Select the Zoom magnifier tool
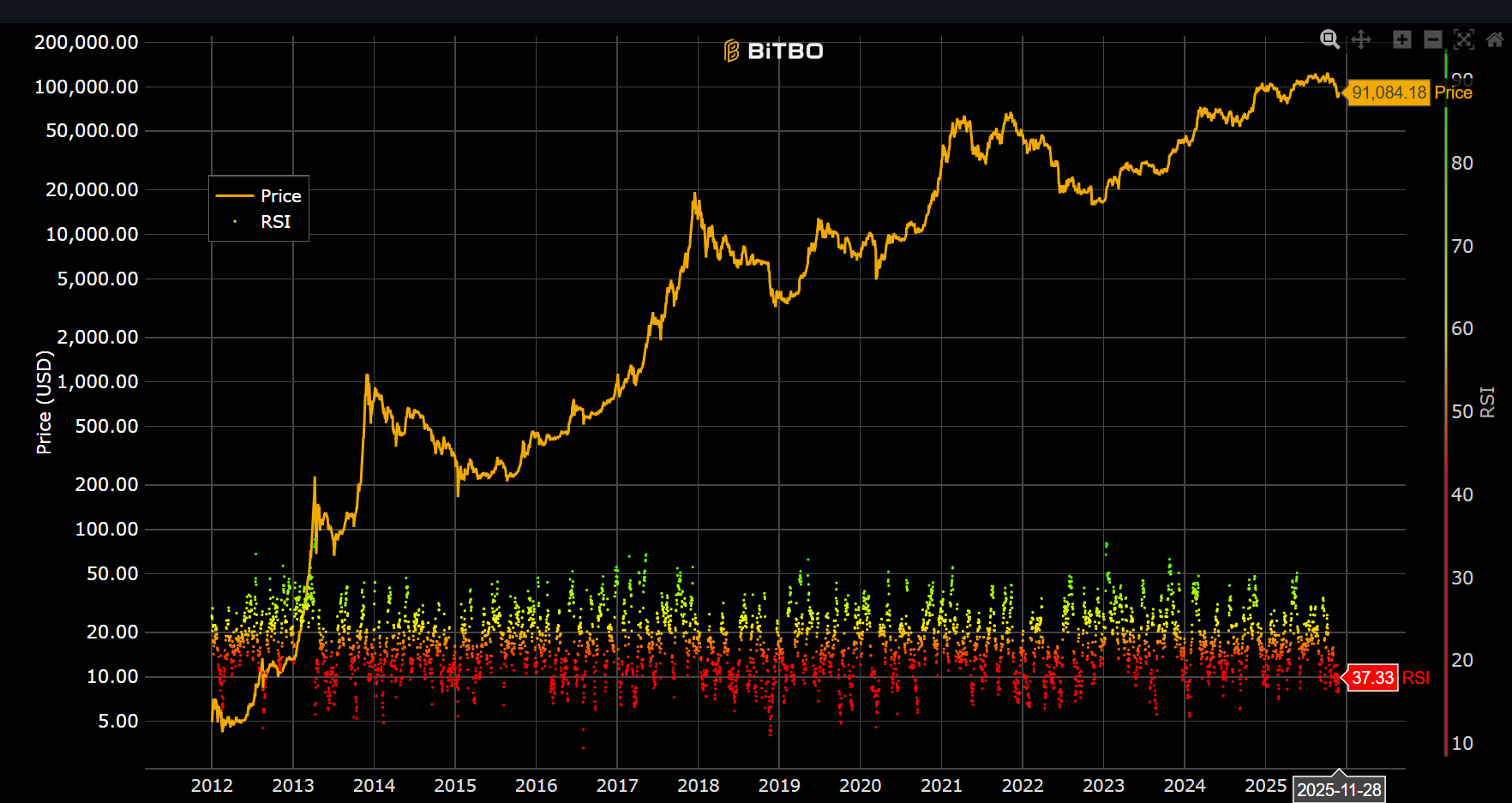Viewport: 1512px width, 803px height. point(1329,39)
